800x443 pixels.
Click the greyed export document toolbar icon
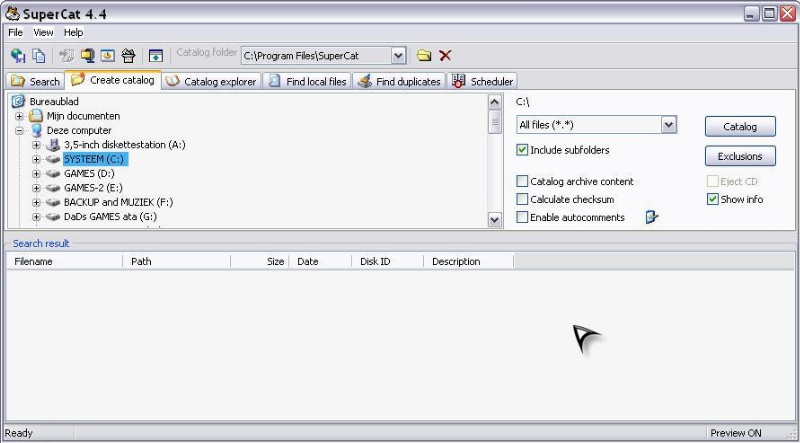click(x=66, y=56)
